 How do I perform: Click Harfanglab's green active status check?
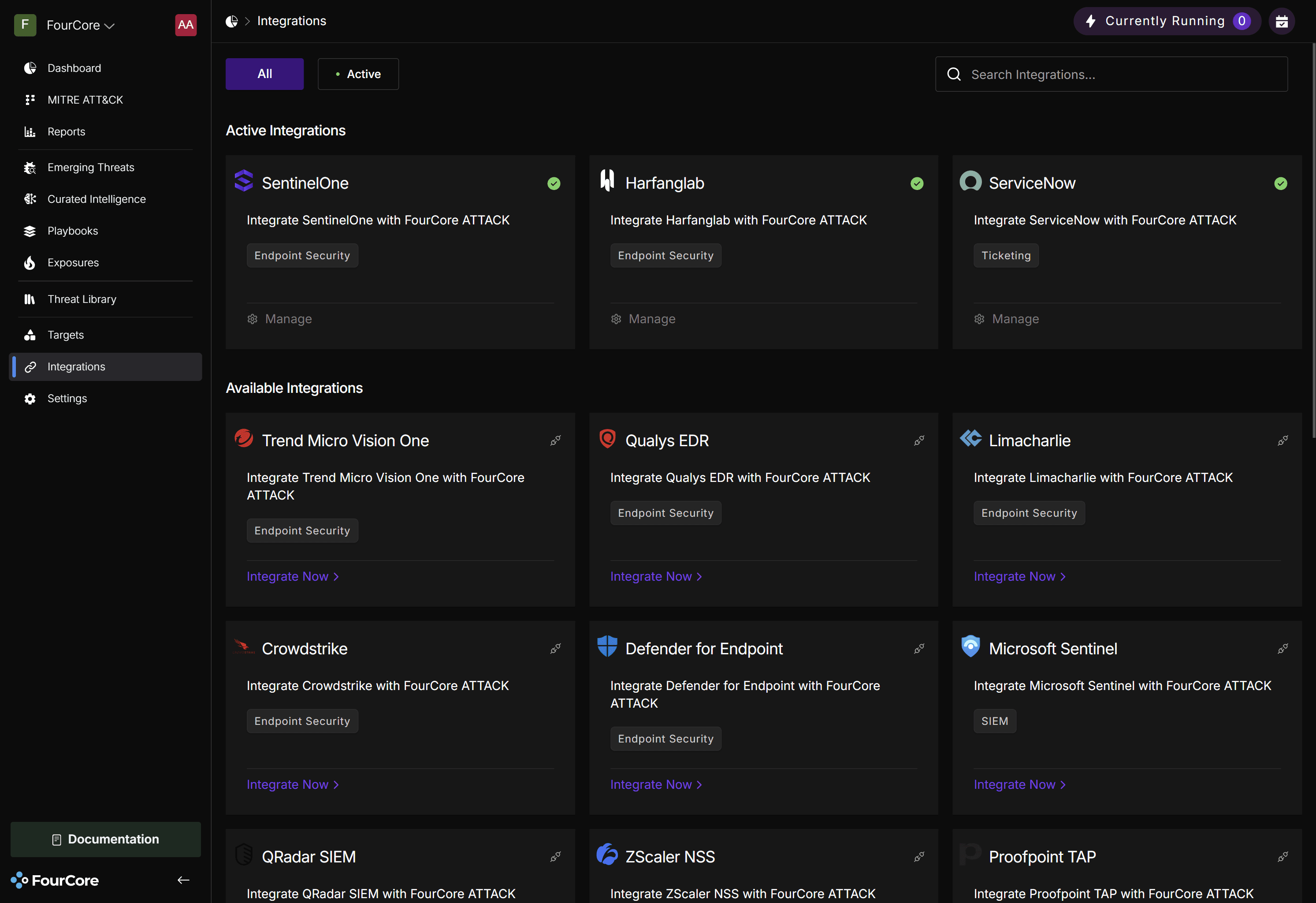coord(917,183)
